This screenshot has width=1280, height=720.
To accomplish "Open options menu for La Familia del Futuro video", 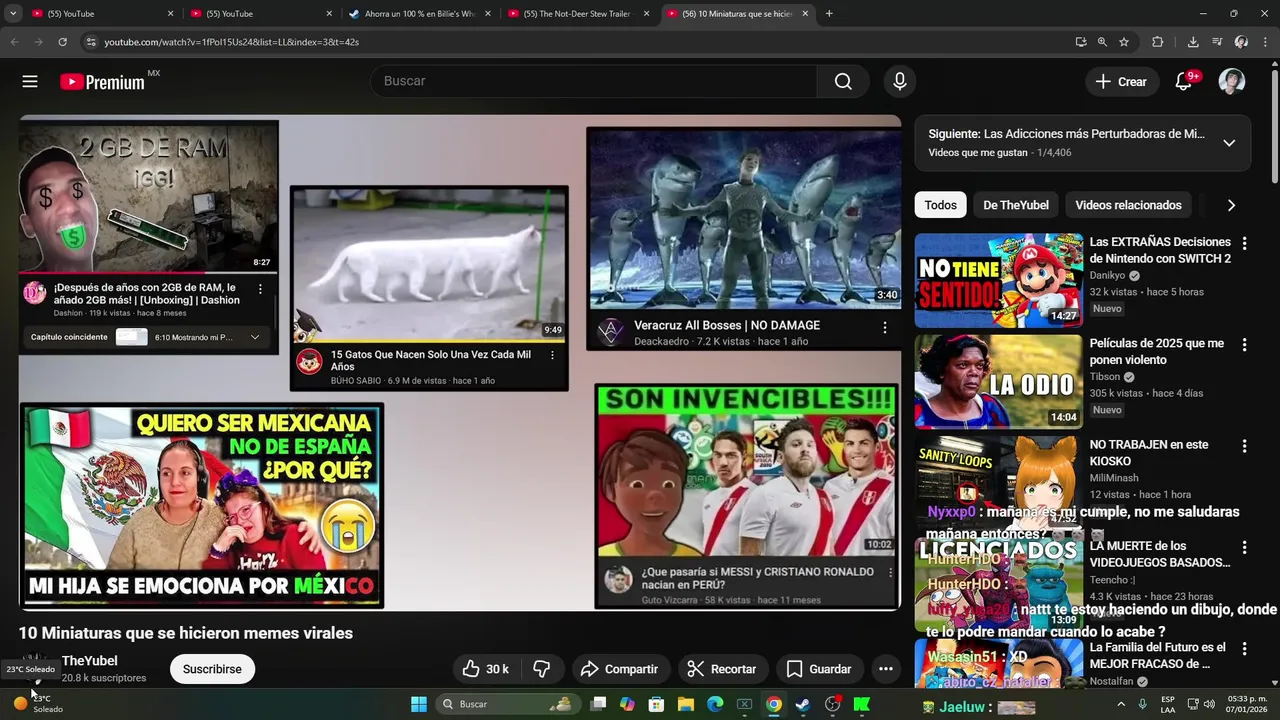I will tap(1245, 649).
